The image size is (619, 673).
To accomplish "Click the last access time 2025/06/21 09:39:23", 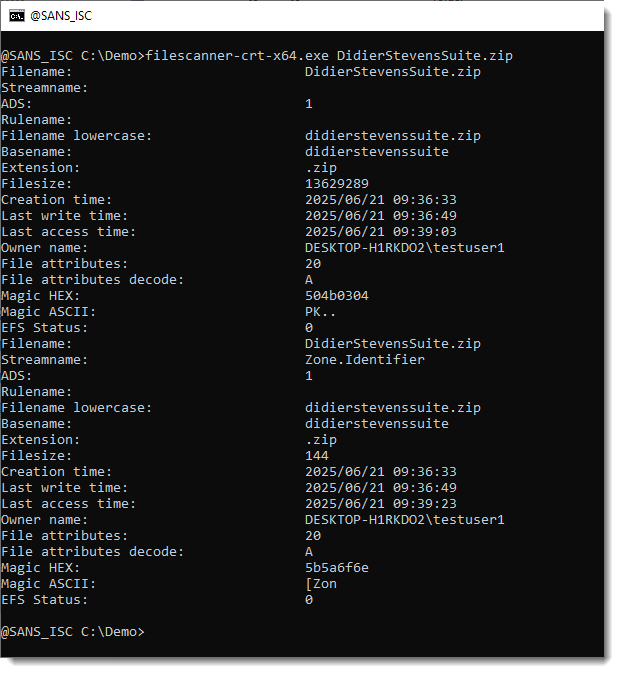I will point(381,504).
